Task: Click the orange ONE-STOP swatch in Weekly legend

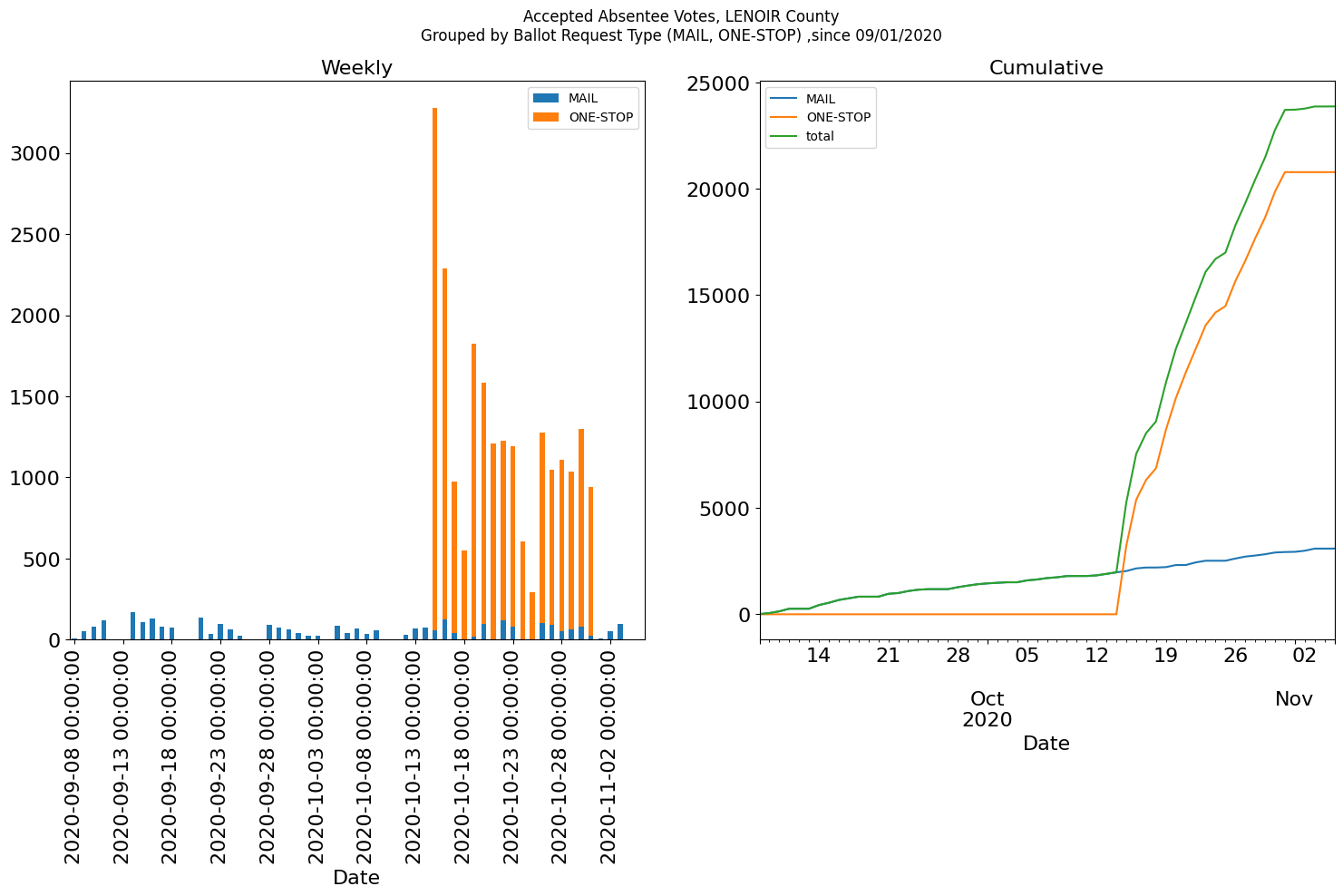Action: tap(547, 117)
